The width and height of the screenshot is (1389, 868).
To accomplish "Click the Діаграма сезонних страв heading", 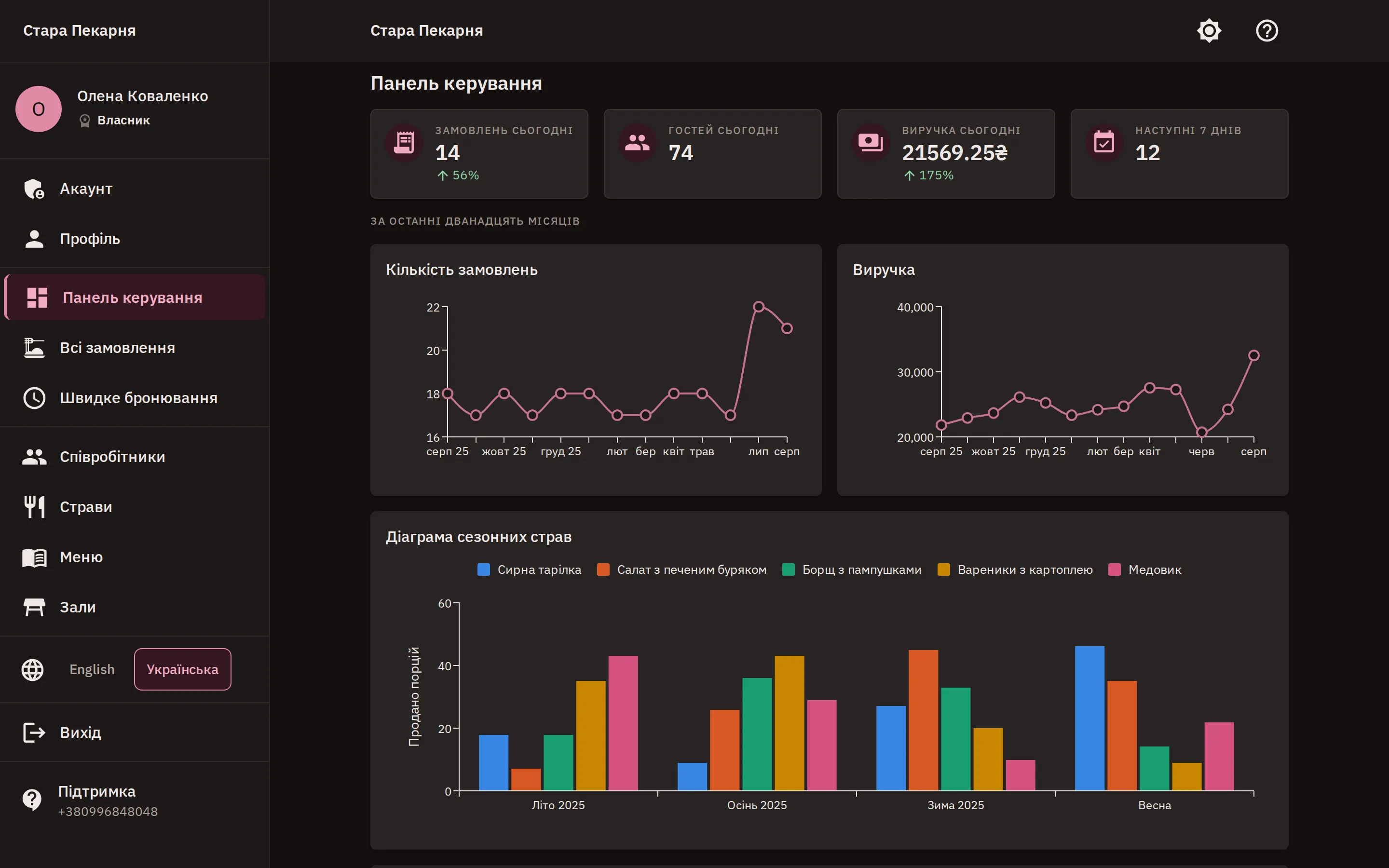I will (x=479, y=537).
